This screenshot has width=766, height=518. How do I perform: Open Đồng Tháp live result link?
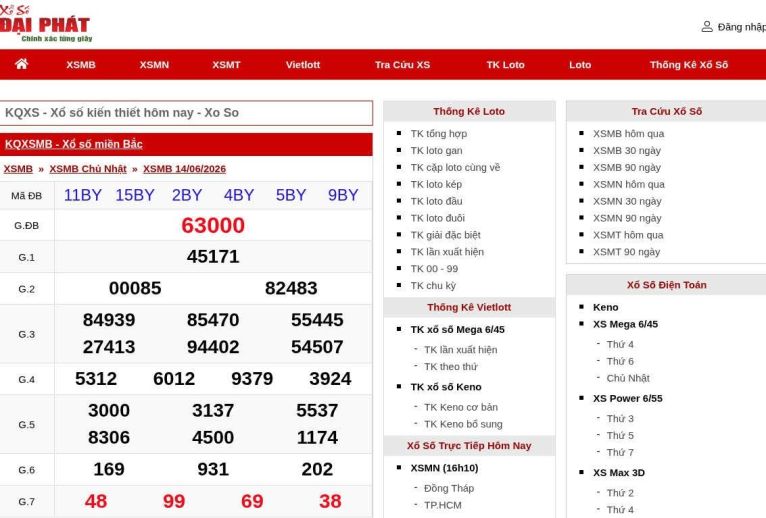(x=449, y=488)
